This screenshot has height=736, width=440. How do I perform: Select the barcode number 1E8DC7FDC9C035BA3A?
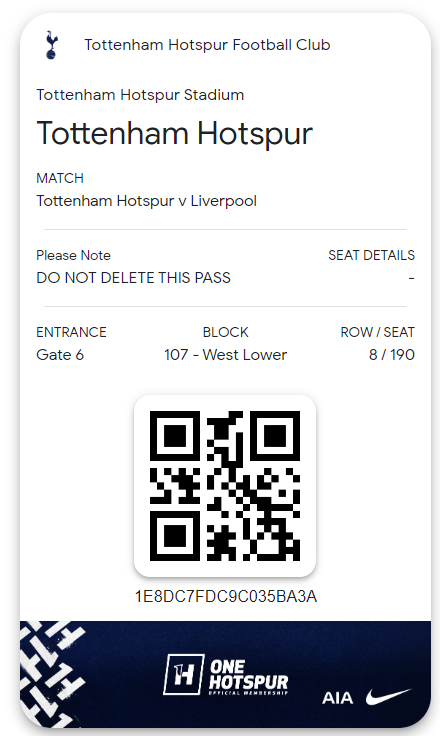coord(226,597)
